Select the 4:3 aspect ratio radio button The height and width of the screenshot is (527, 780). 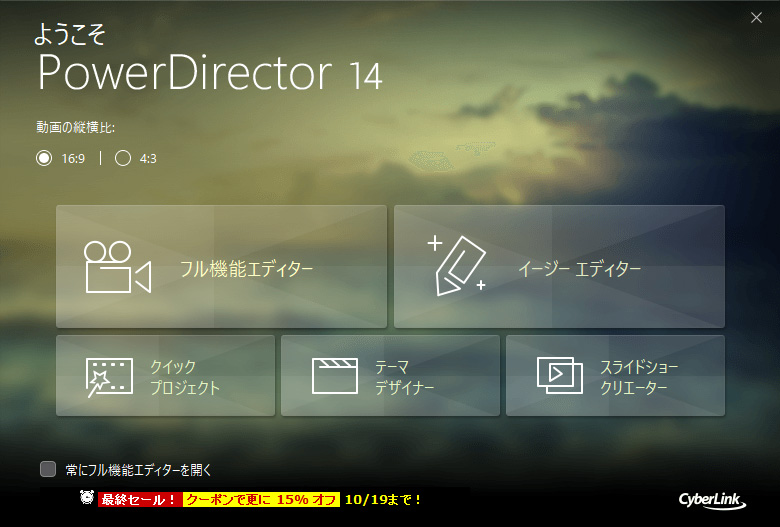pyautogui.click(x=123, y=158)
